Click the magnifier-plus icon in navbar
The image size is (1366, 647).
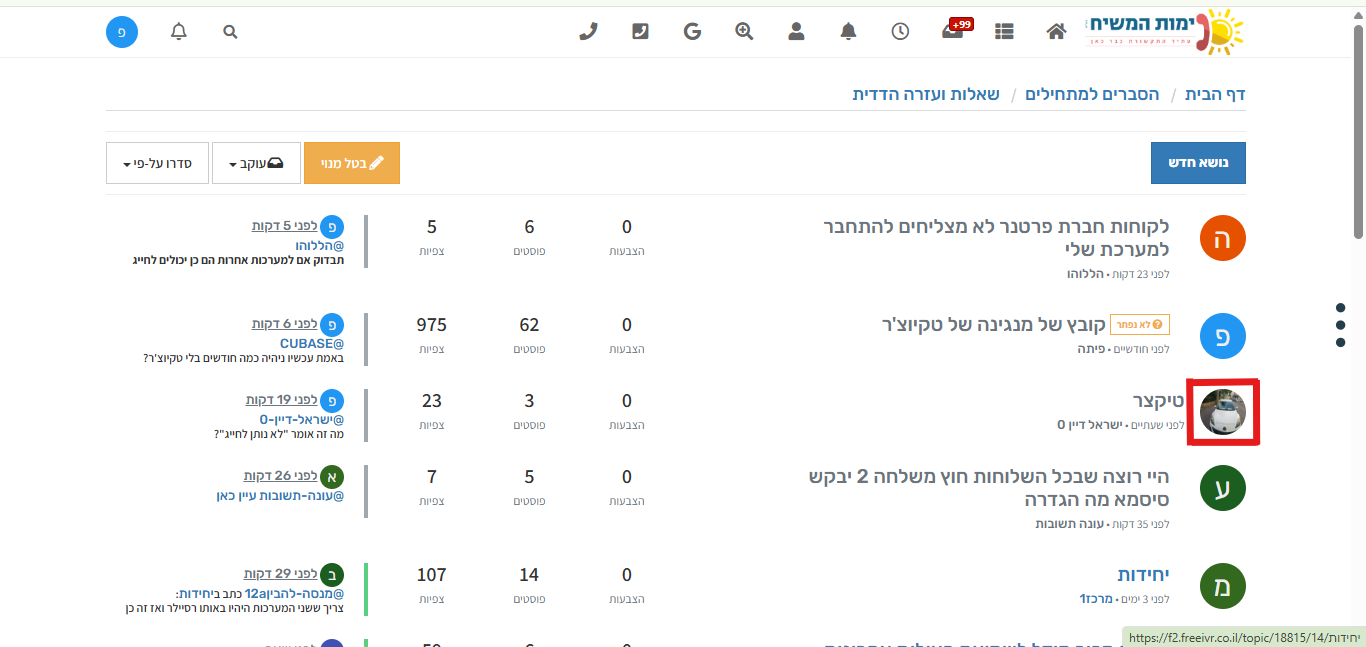(x=744, y=31)
